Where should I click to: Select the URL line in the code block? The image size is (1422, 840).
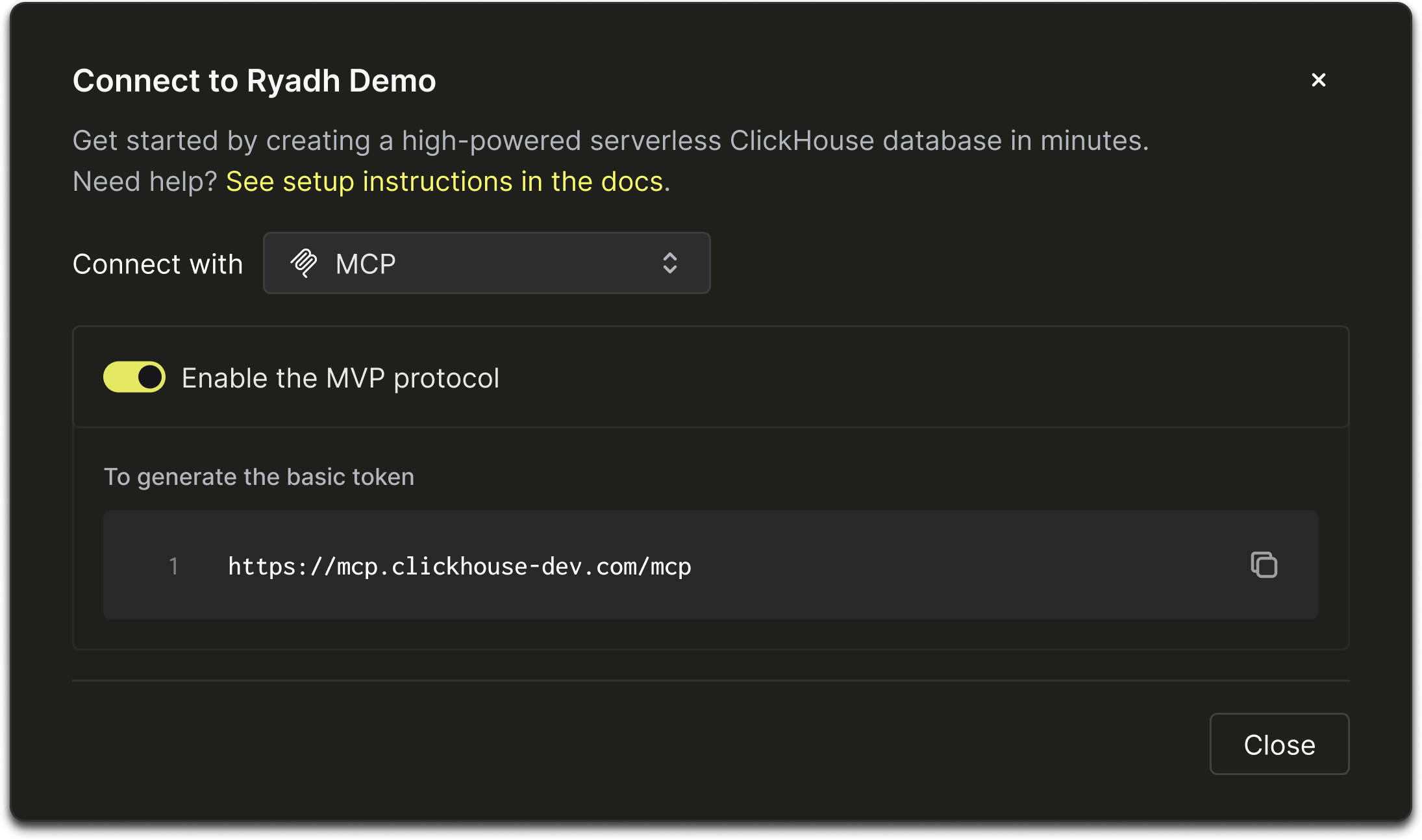click(458, 565)
